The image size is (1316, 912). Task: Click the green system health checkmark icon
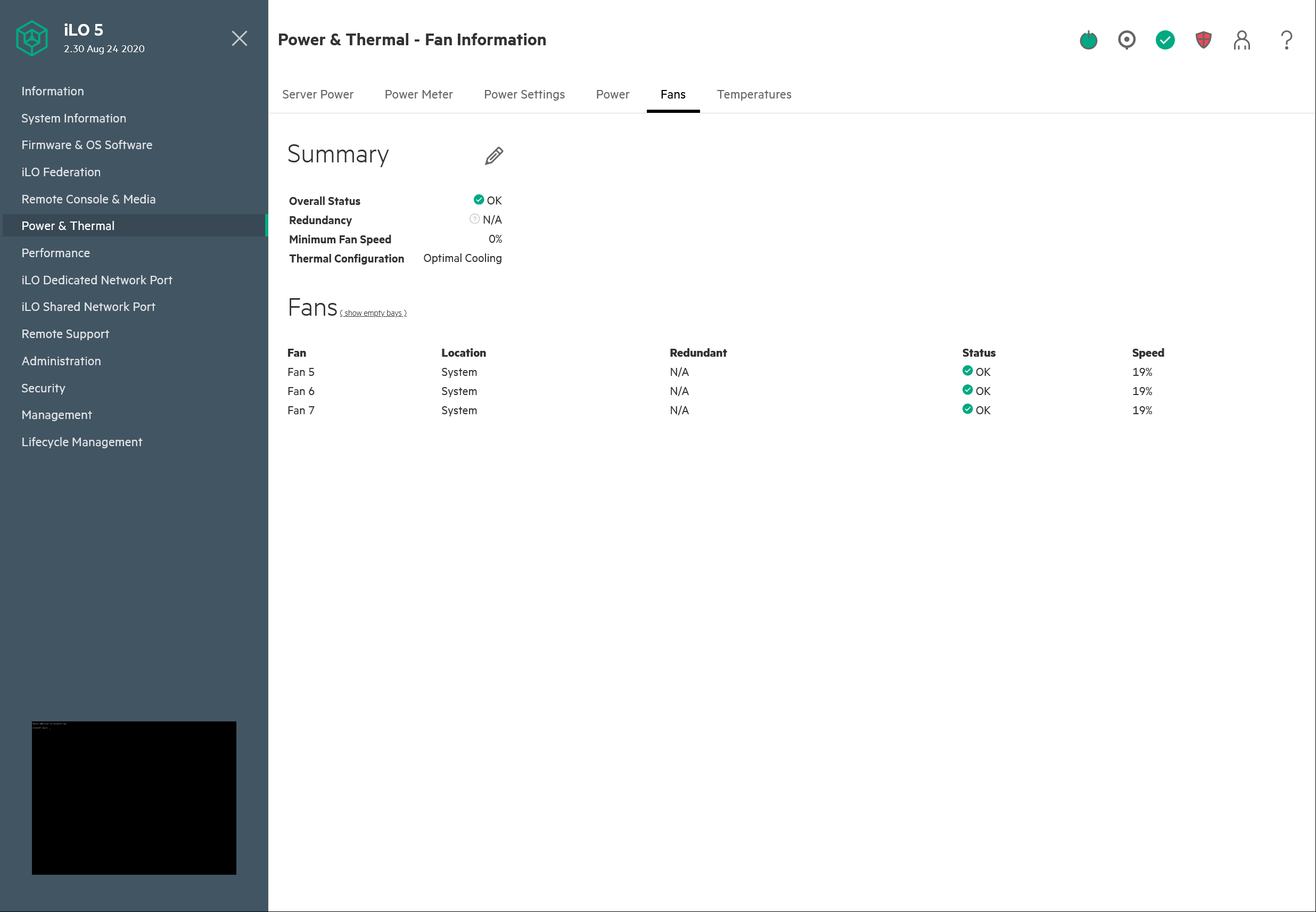point(1165,40)
